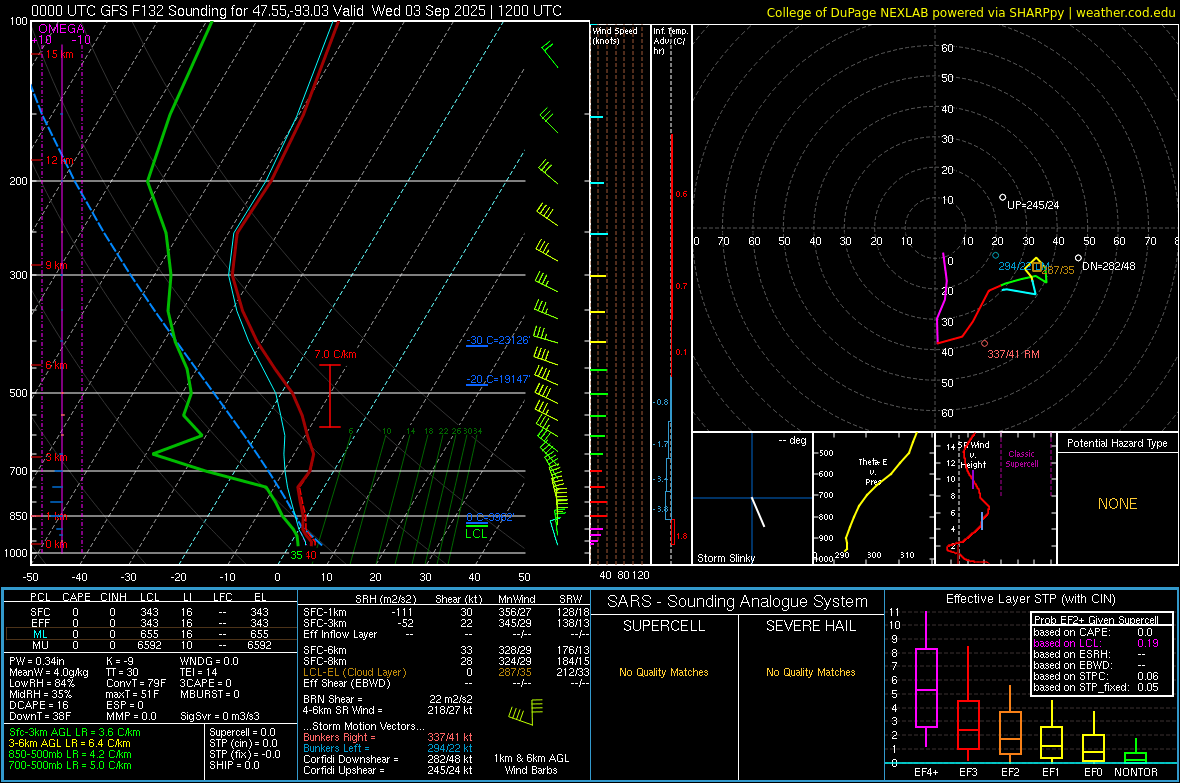
Task: Select the 'DN=282/48' hodograph marker
Action: pos(1106,264)
